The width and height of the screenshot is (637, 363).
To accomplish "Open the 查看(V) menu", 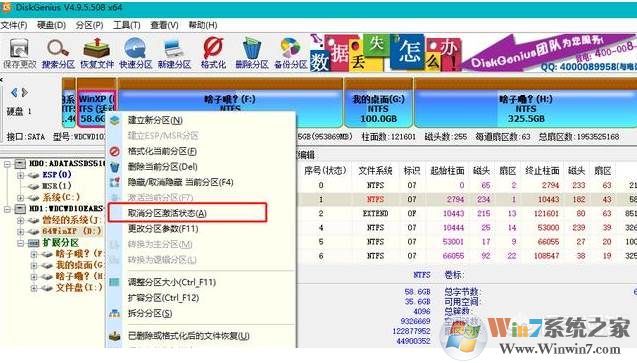I will [164, 25].
